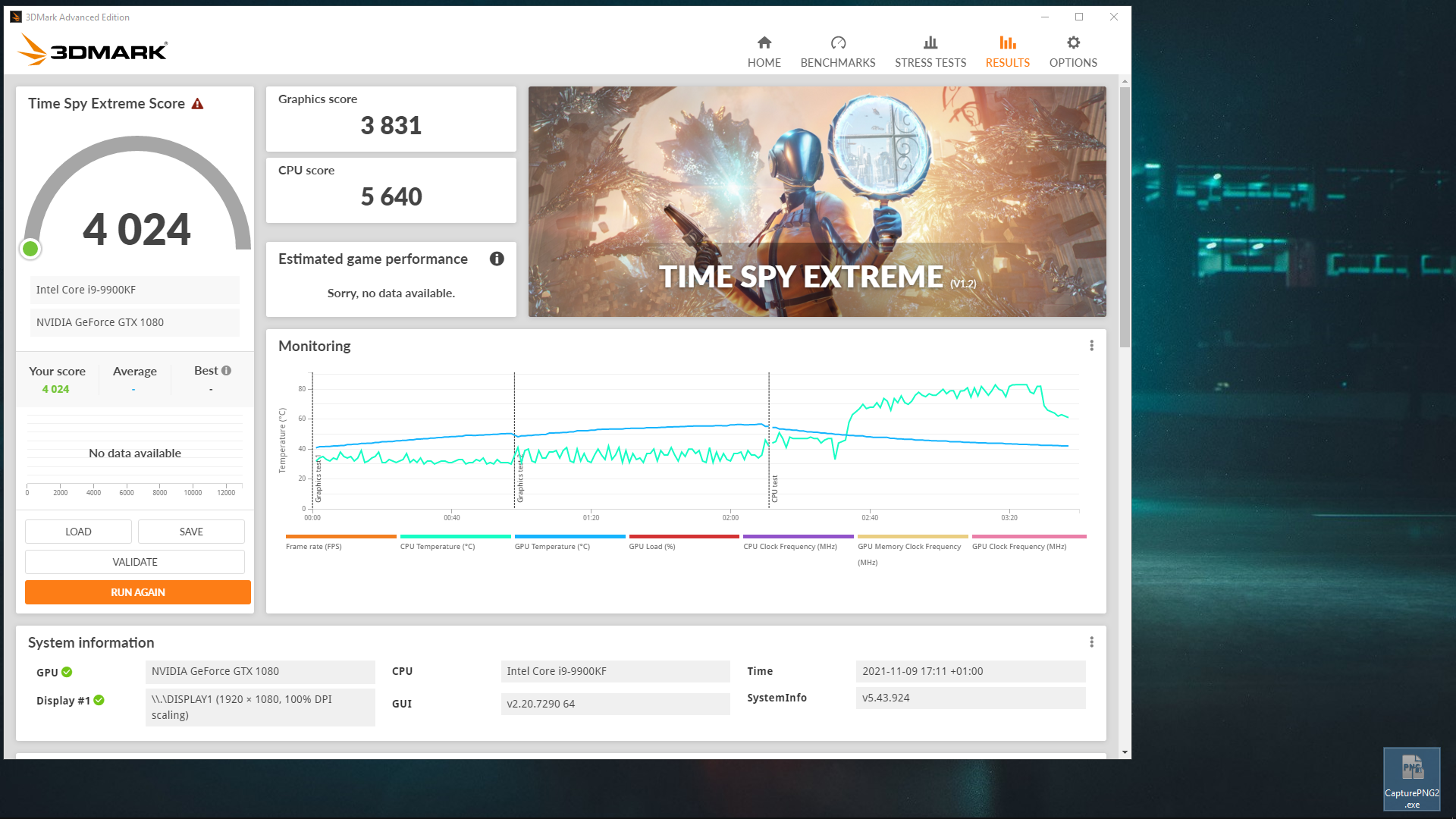
Task: Go to the HOME tab
Action: point(764,52)
